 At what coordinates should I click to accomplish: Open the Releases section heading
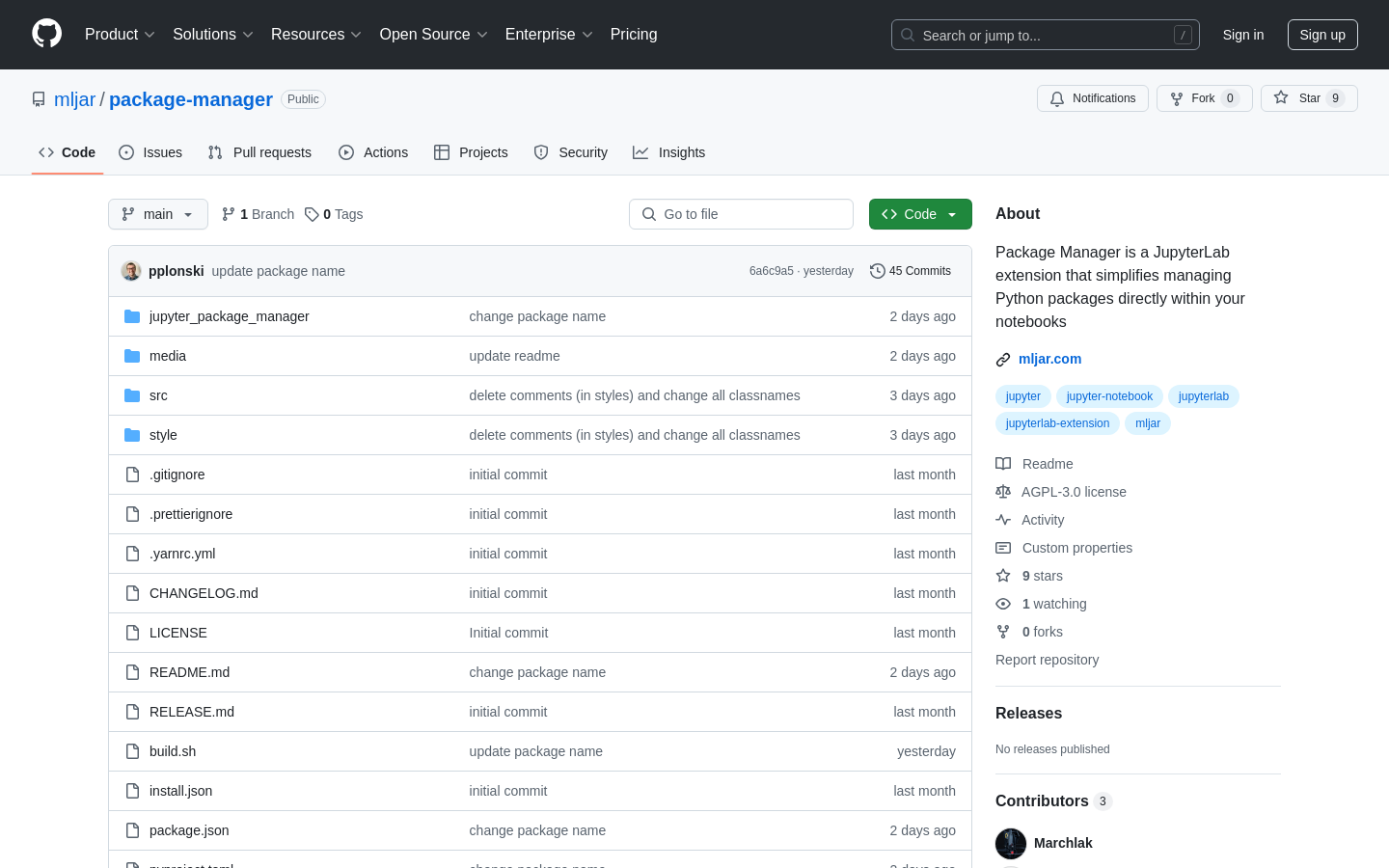1028,714
